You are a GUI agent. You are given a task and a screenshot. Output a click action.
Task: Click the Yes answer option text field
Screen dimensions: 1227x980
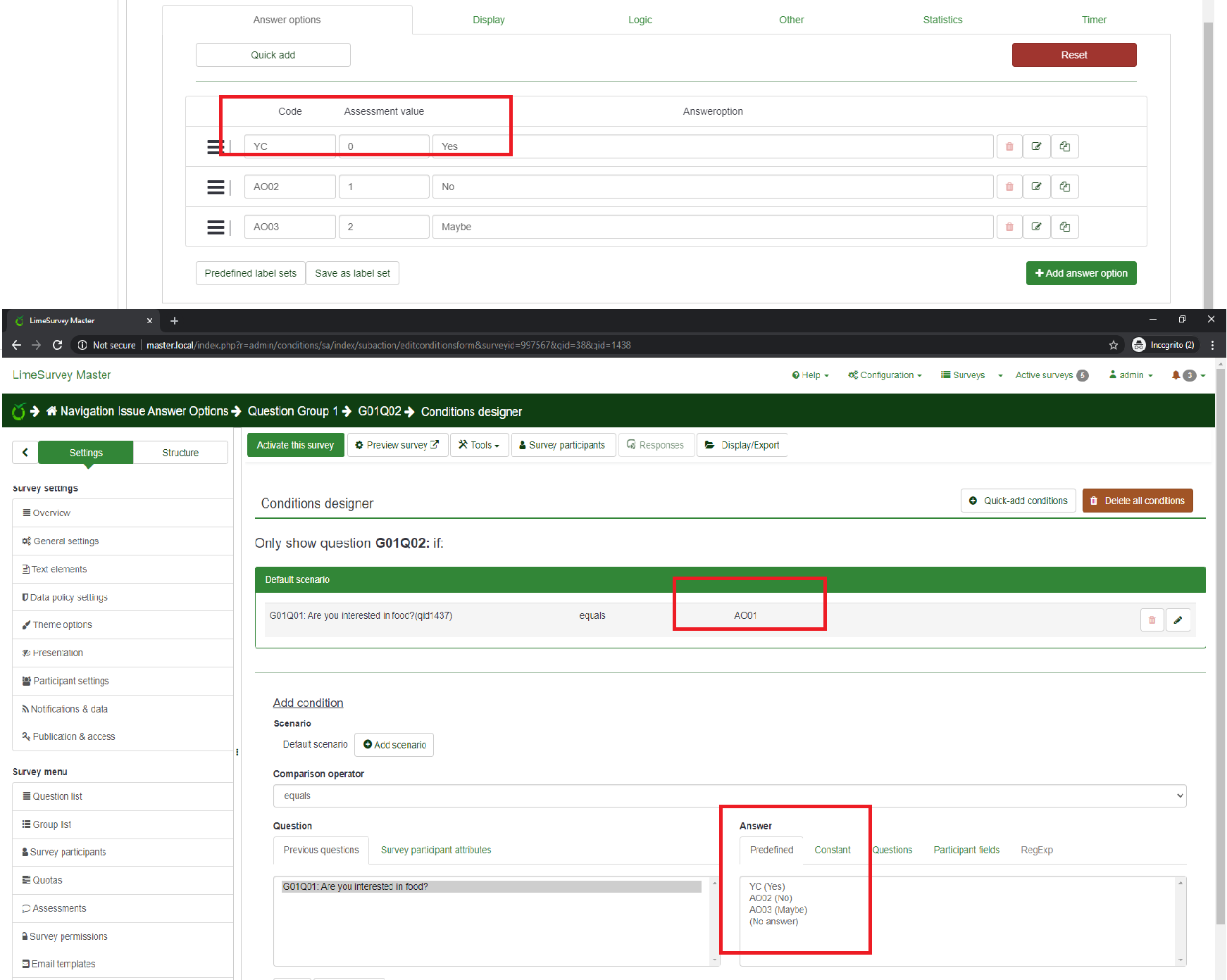tap(712, 146)
